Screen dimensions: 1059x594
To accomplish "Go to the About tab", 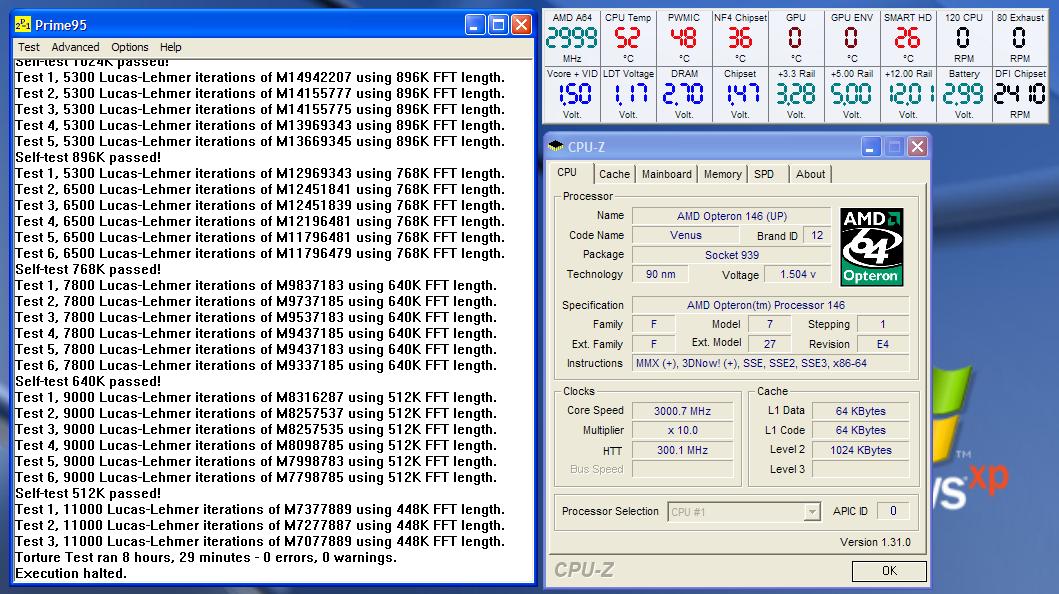I will pos(810,174).
